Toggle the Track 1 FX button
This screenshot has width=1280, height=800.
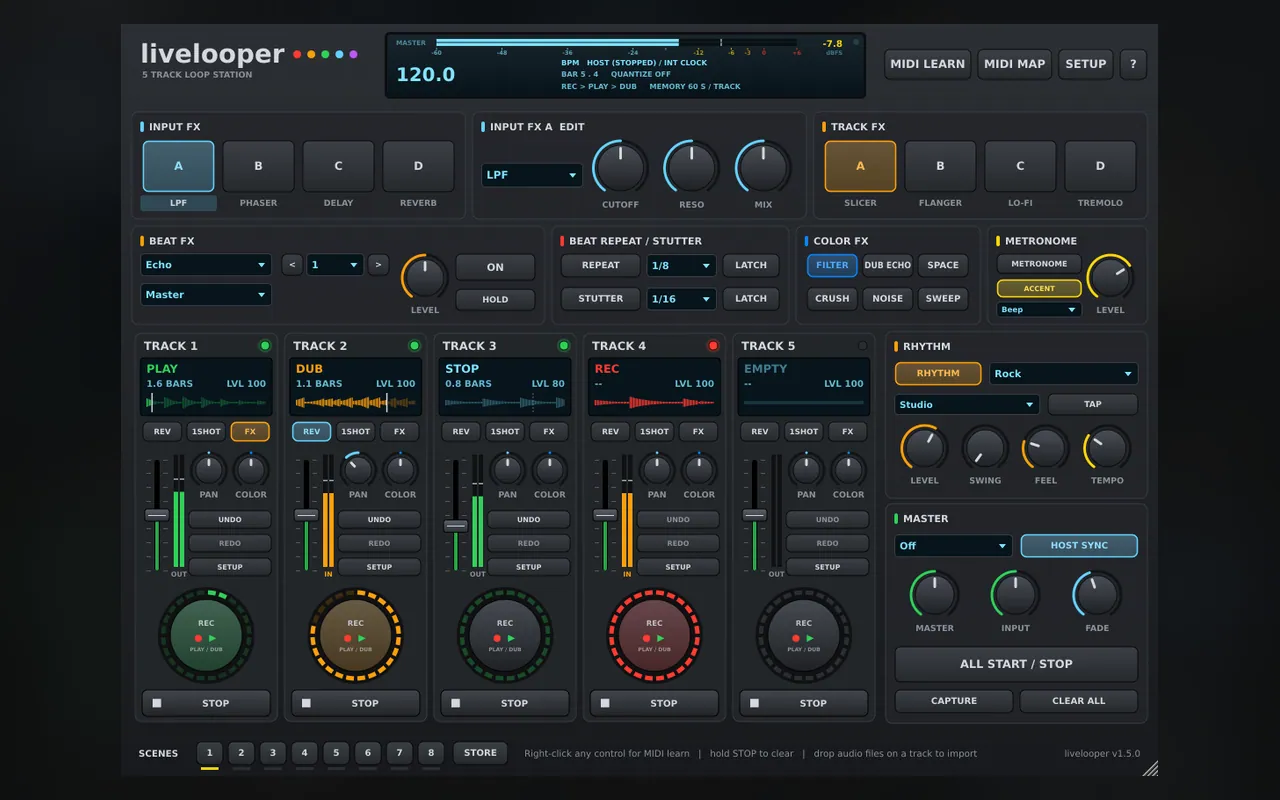point(250,432)
